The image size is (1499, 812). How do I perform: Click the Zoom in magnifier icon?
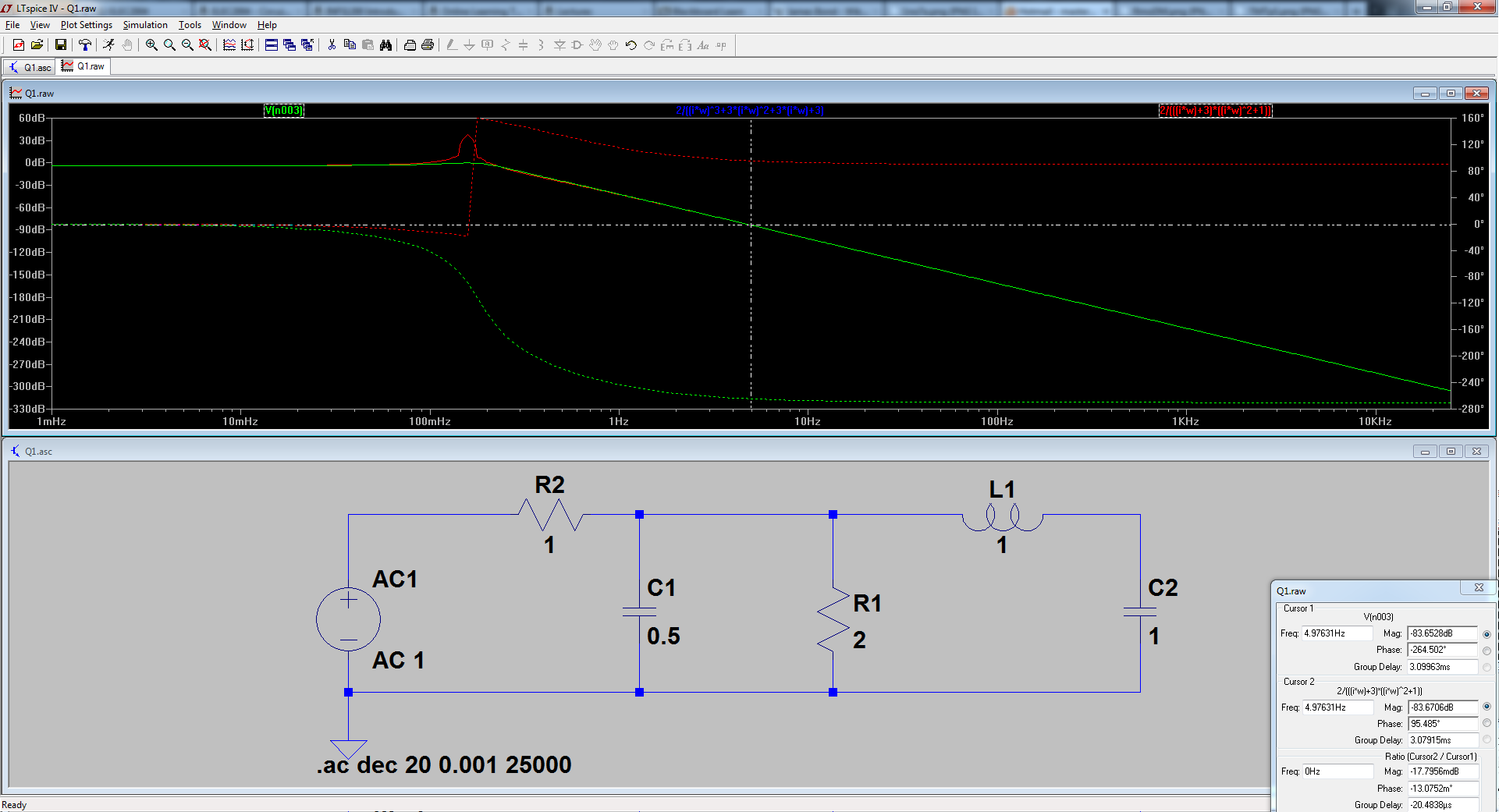(x=151, y=45)
